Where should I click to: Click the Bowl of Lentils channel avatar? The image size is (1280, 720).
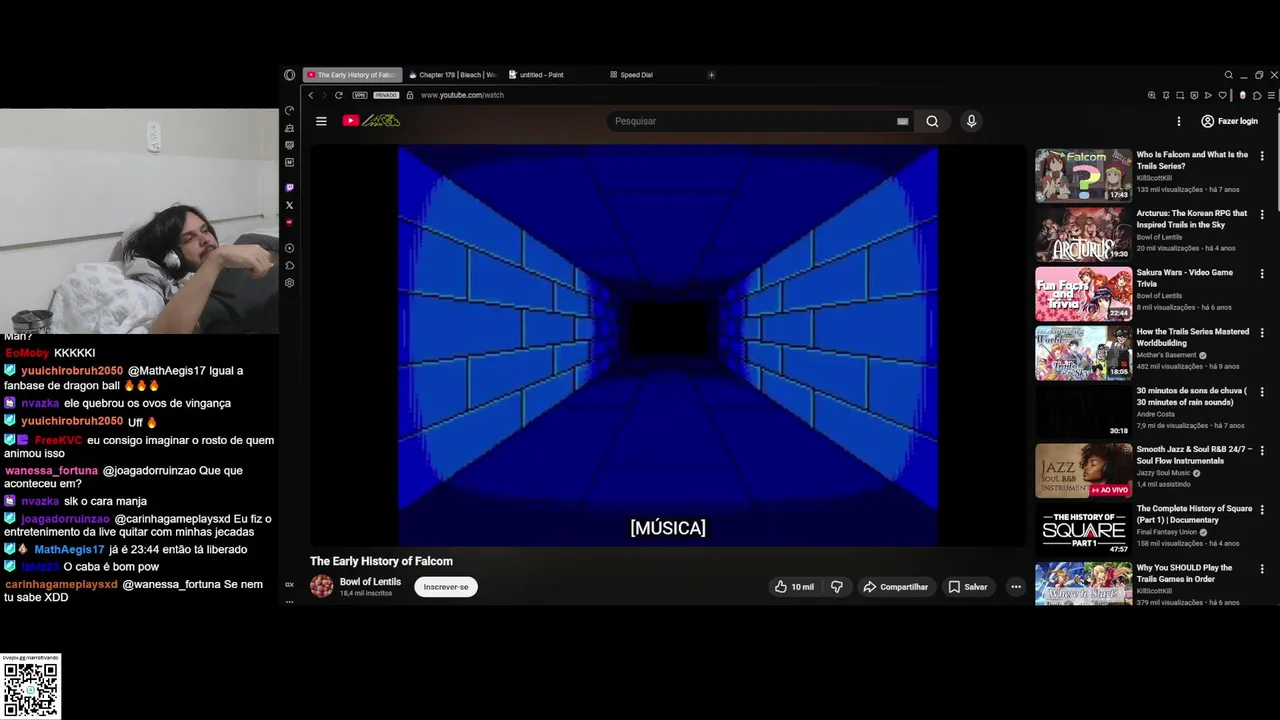(322, 586)
